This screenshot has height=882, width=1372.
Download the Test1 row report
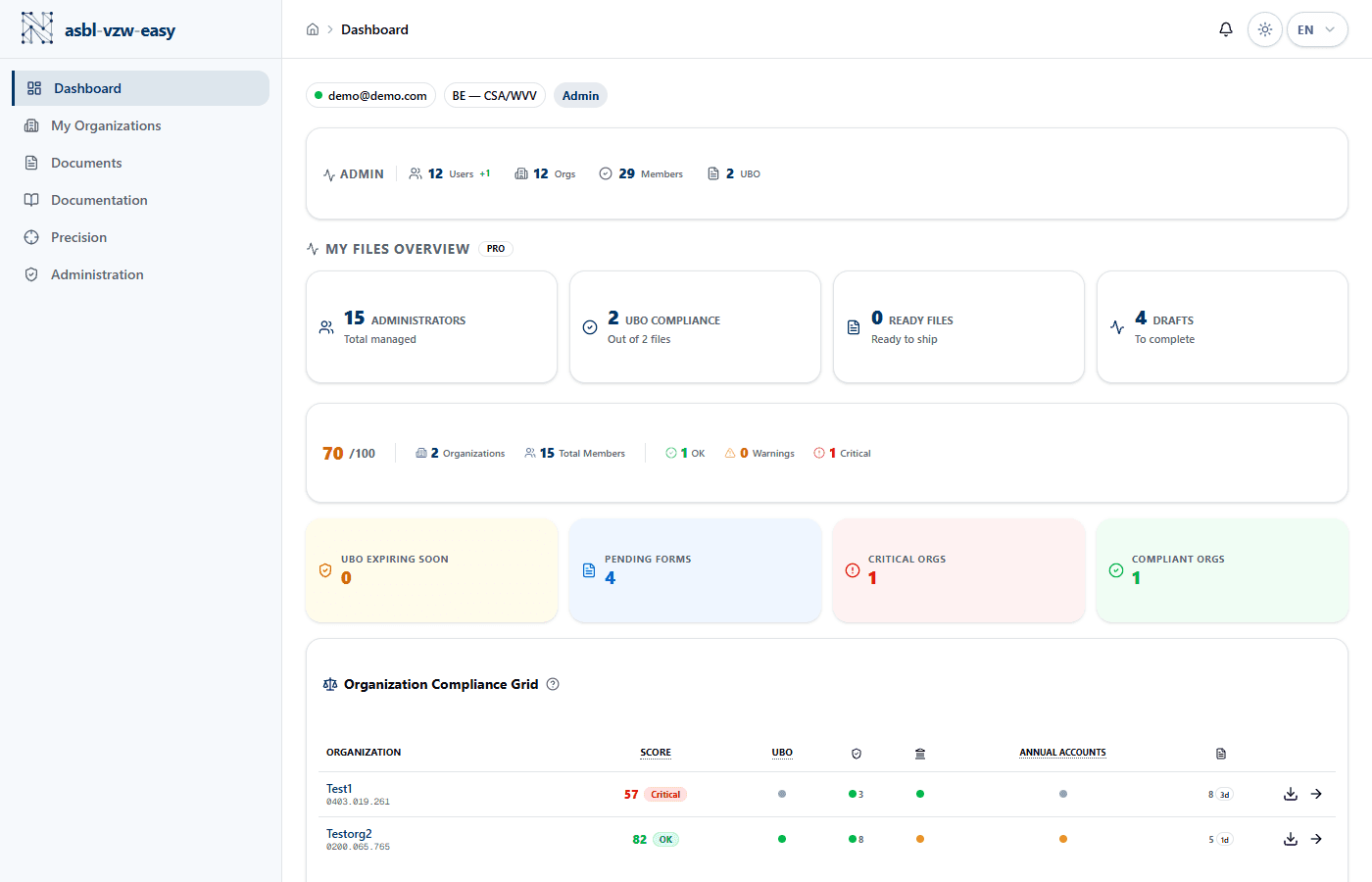1291,794
